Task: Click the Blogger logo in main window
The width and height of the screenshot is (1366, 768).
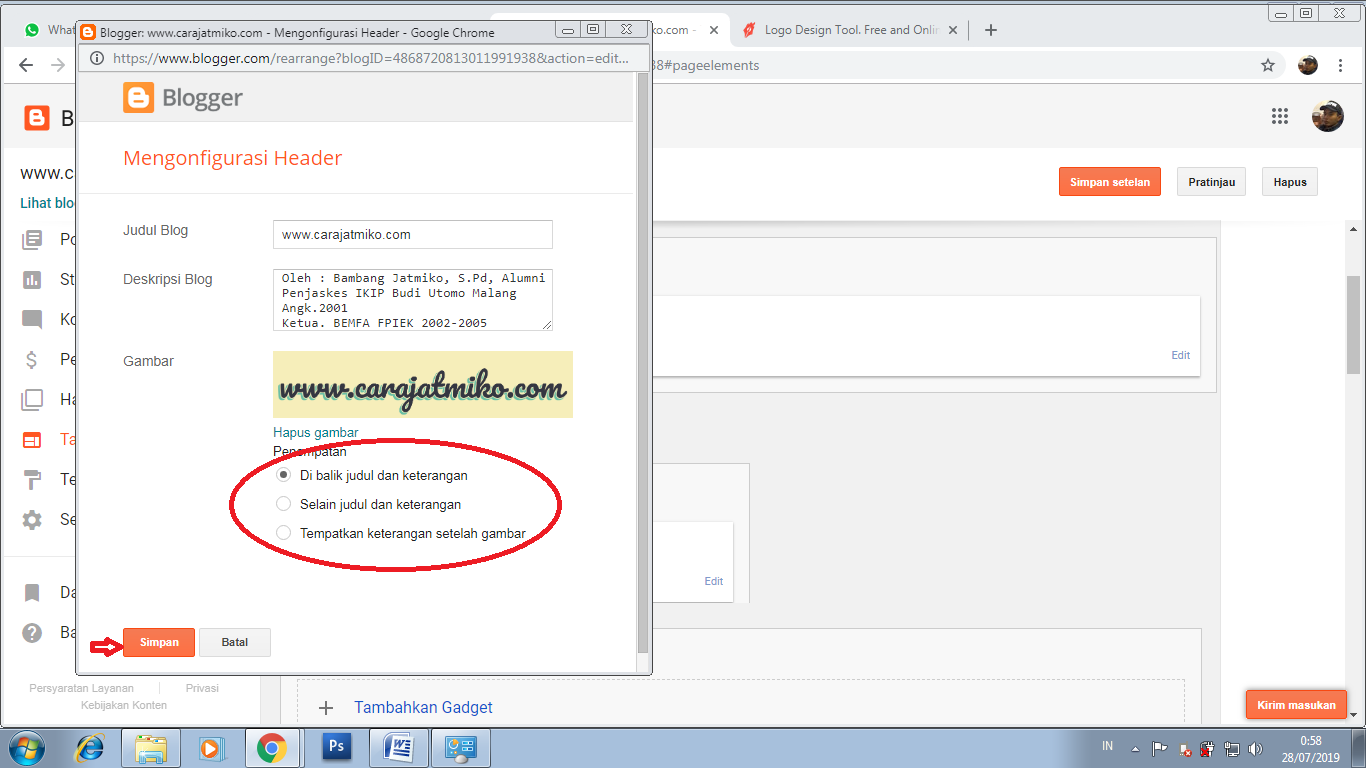Action: [x=37, y=118]
